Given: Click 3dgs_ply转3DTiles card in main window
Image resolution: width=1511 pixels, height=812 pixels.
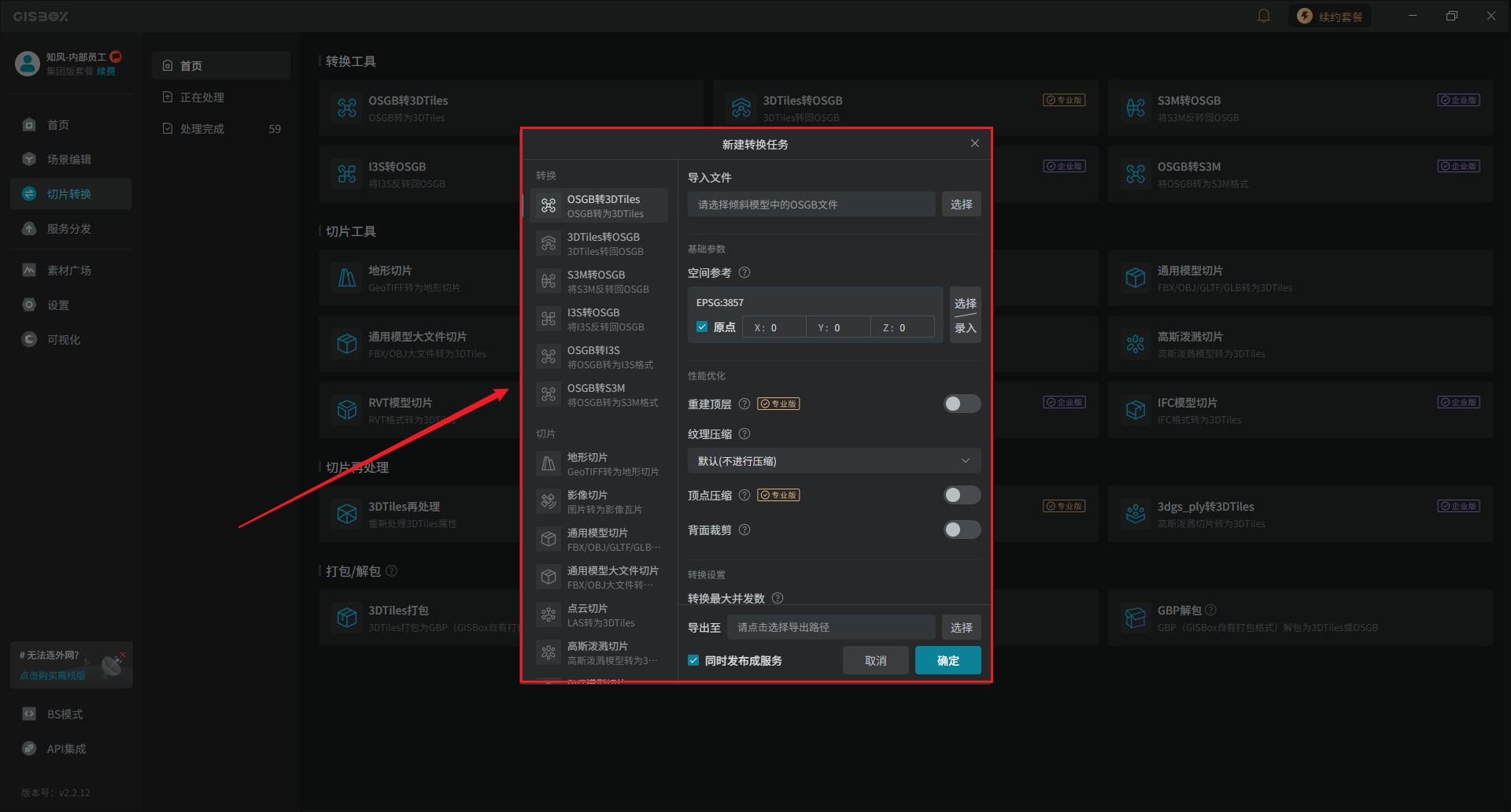Looking at the screenshot, I should [x=1300, y=514].
